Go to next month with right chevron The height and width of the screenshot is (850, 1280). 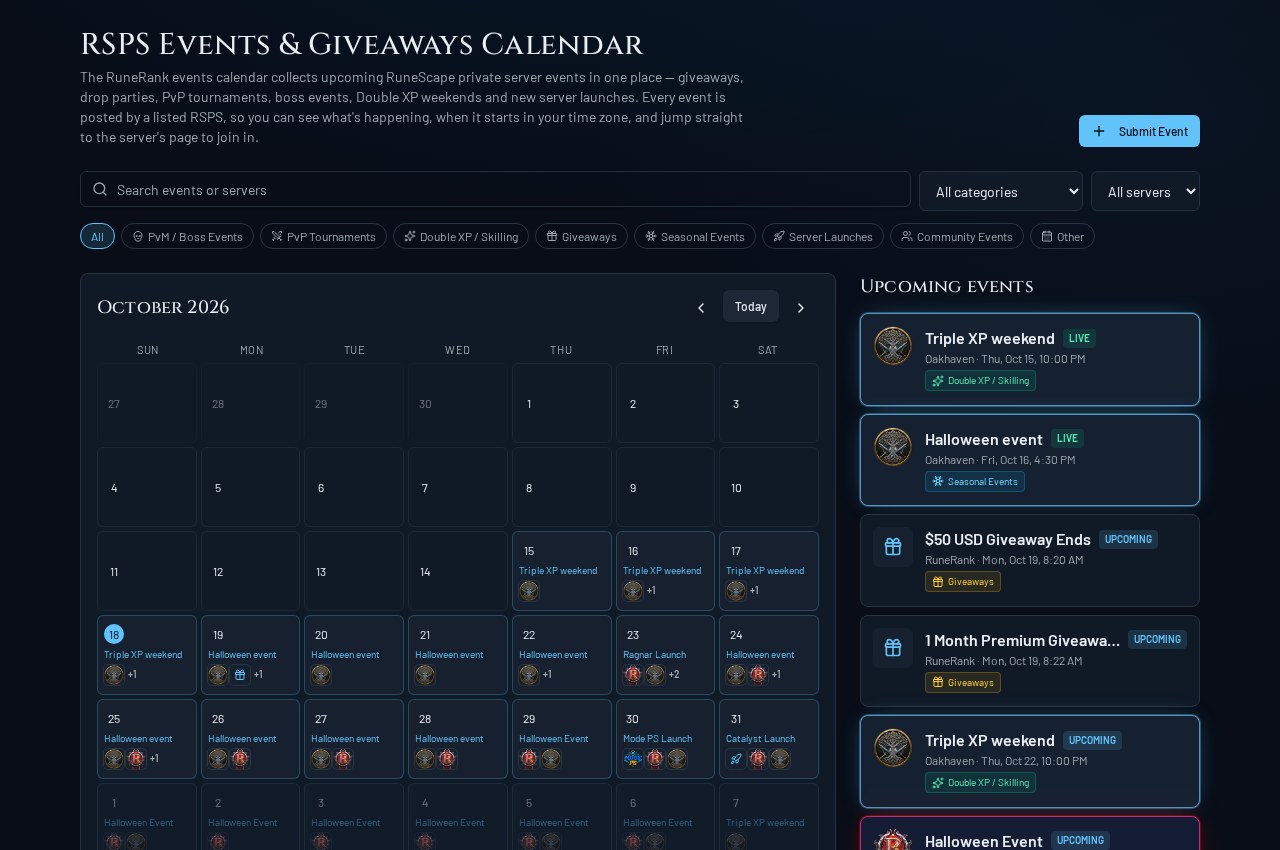tap(801, 308)
